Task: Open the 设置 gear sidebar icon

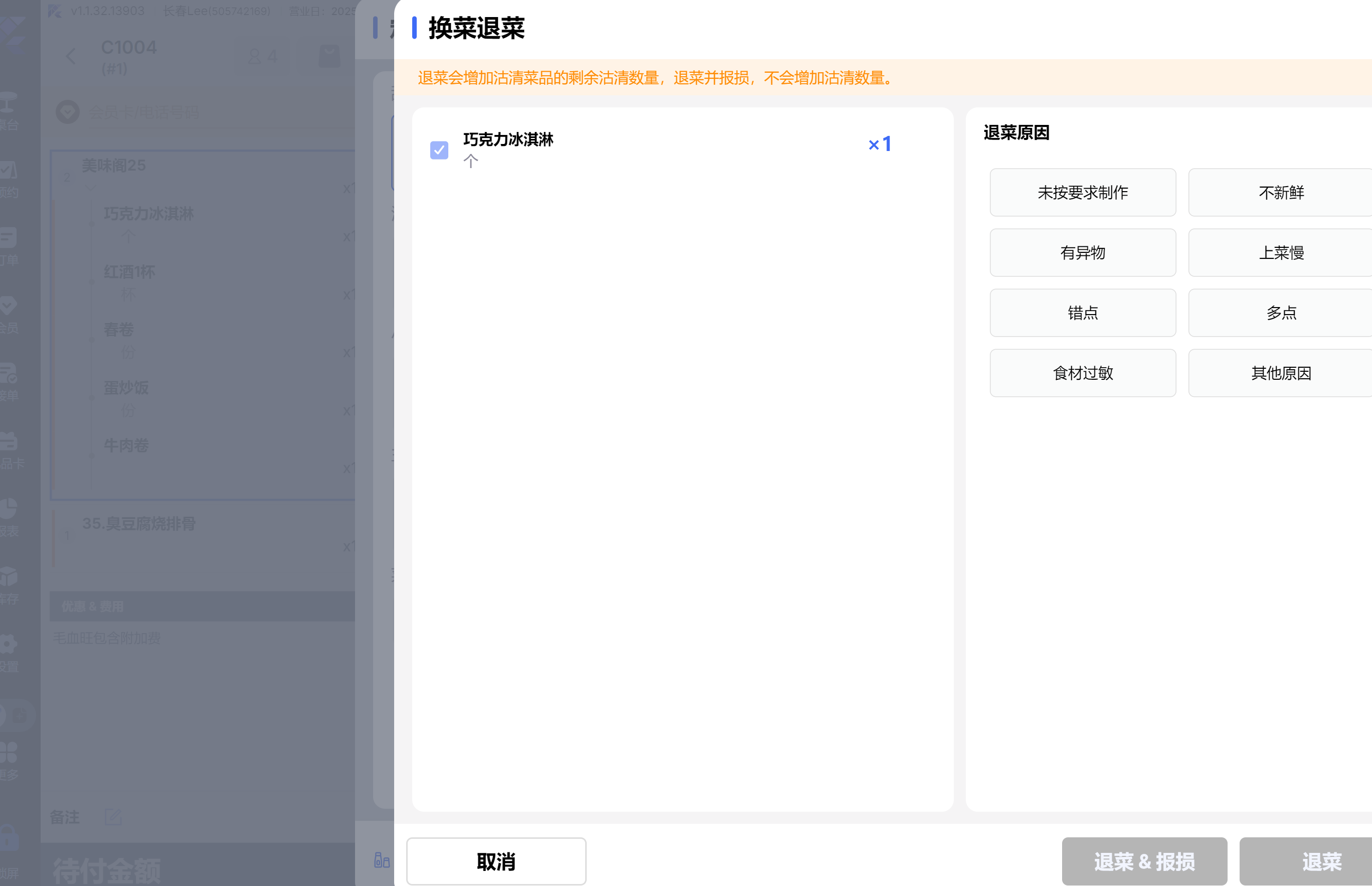Action: pos(9,653)
